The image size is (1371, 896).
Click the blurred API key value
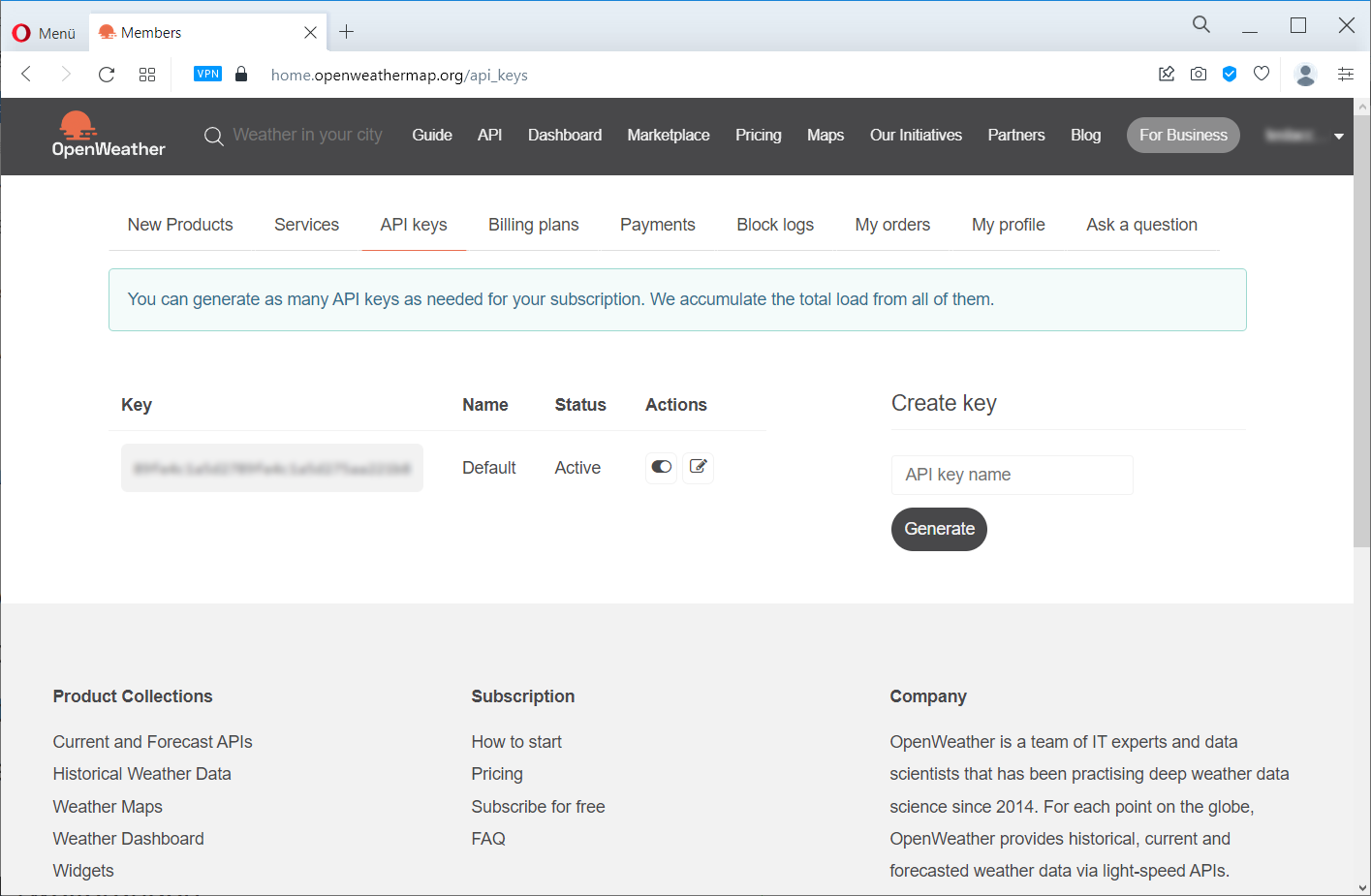(x=272, y=468)
